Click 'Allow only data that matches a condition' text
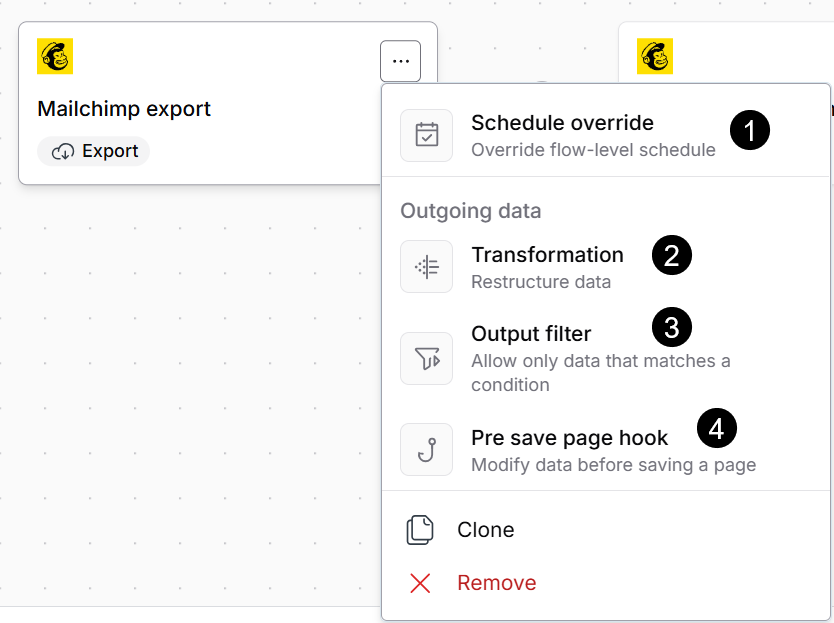The image size is (834, 623). [601, 372]
